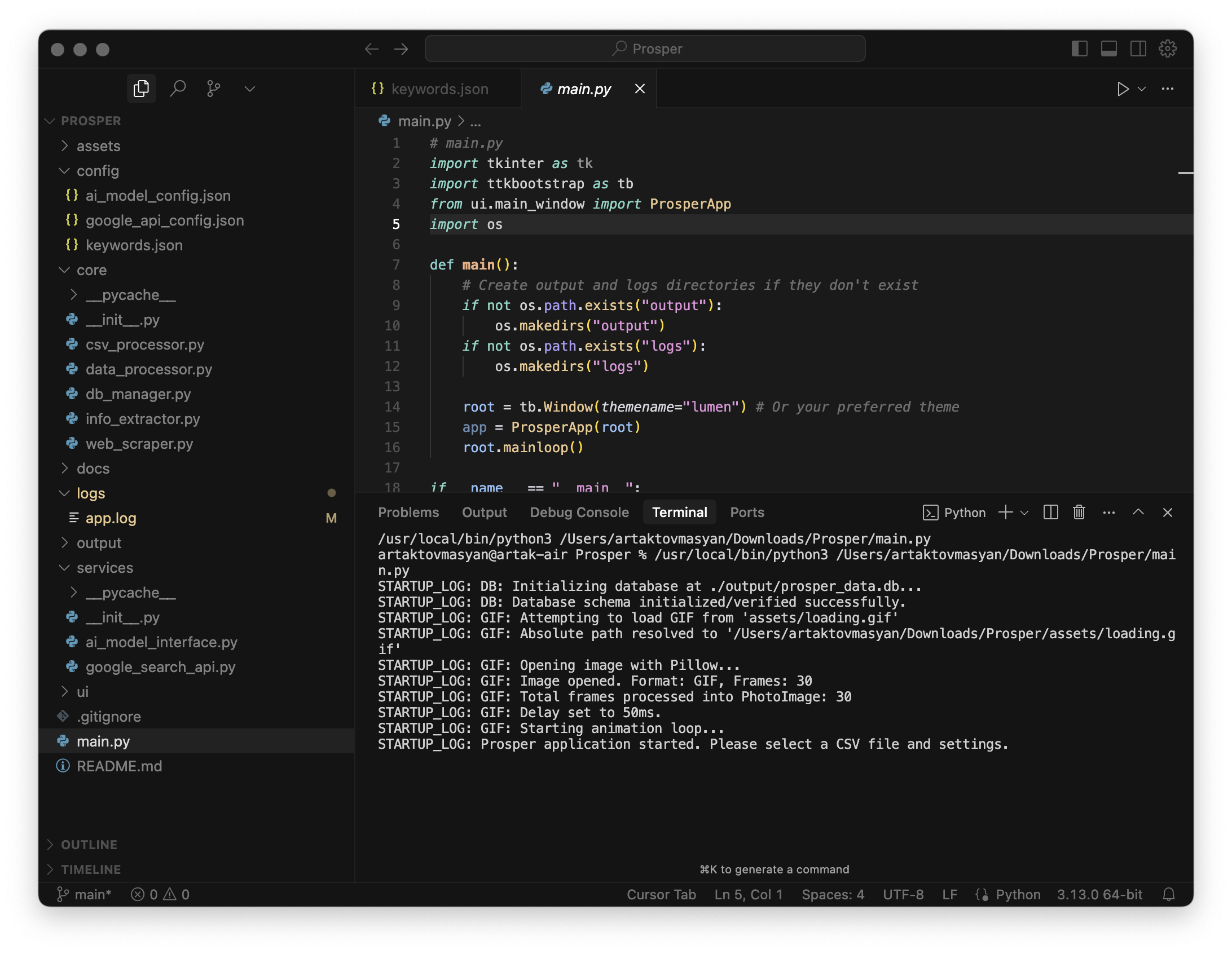Open app.log in the logs folder
Screen dimensions: 1232x954
coord(197,518)
